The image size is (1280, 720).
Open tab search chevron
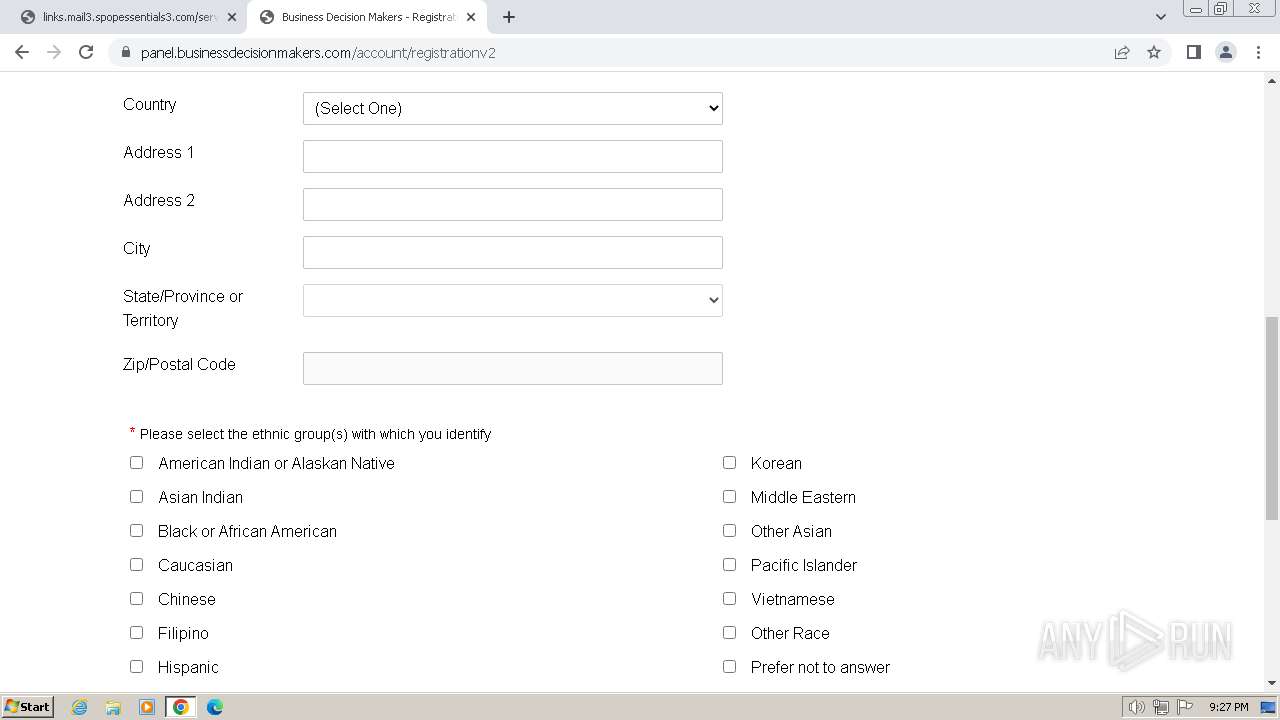coord(1161,17)
